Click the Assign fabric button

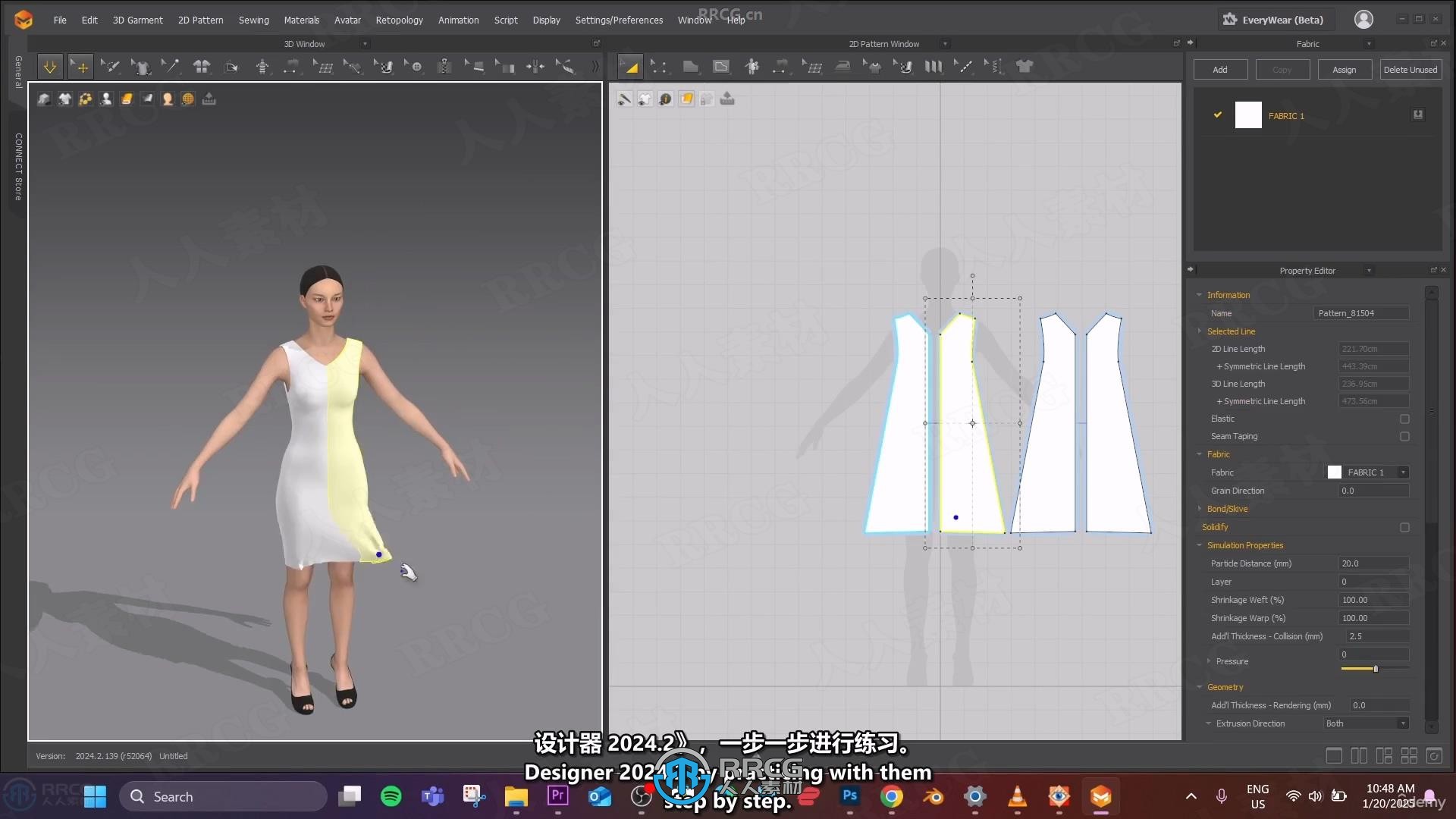[1345, 70]
